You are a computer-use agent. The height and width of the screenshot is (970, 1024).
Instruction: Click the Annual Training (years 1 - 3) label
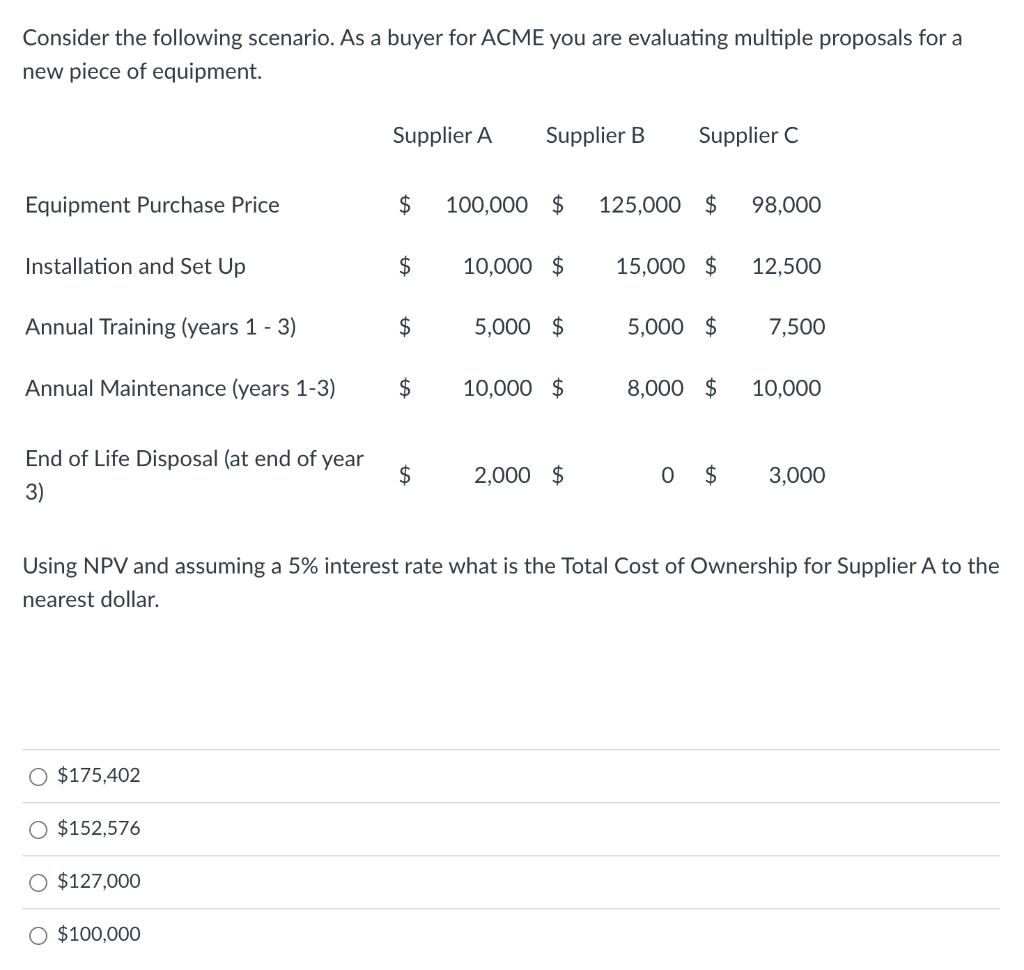[158, 327]
